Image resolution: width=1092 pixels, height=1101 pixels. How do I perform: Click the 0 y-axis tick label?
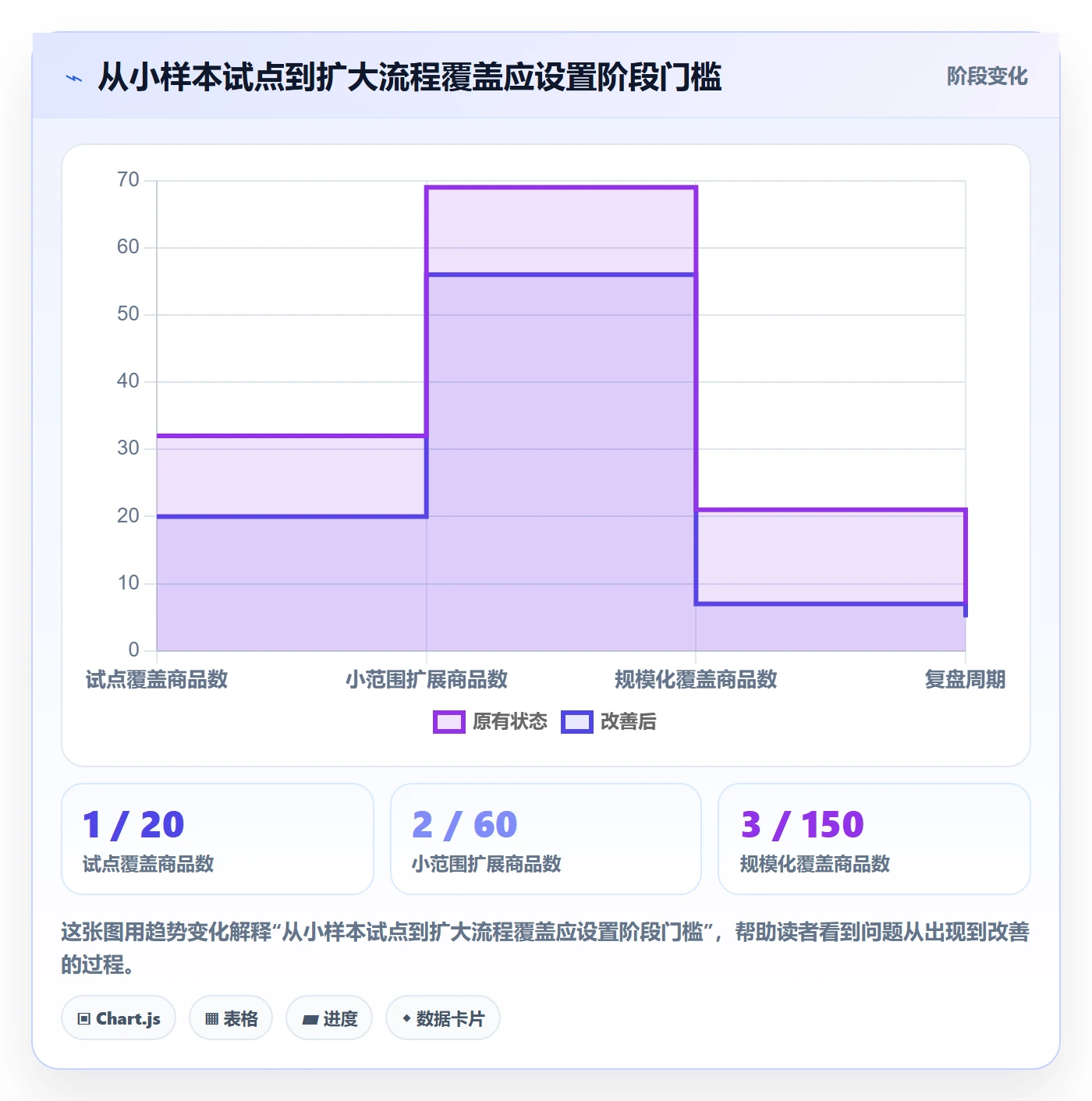point(134,650)
